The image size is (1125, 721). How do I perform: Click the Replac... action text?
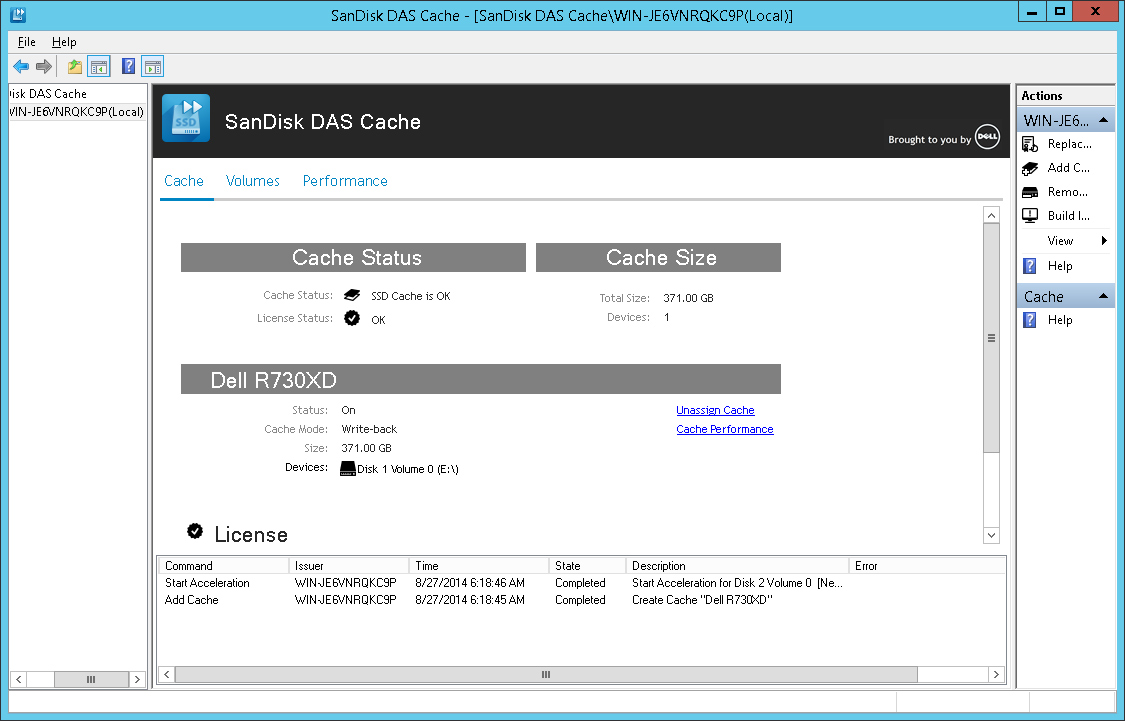coord(1070,144)
